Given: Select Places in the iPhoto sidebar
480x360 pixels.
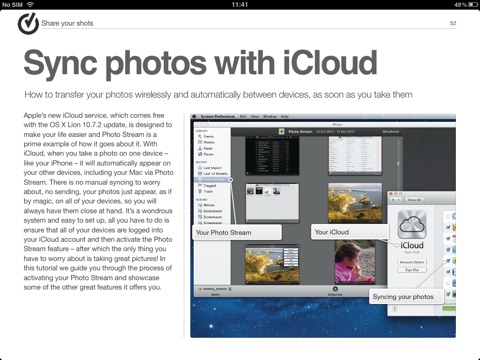Looking at the screenshot, I should click(206, 154).
